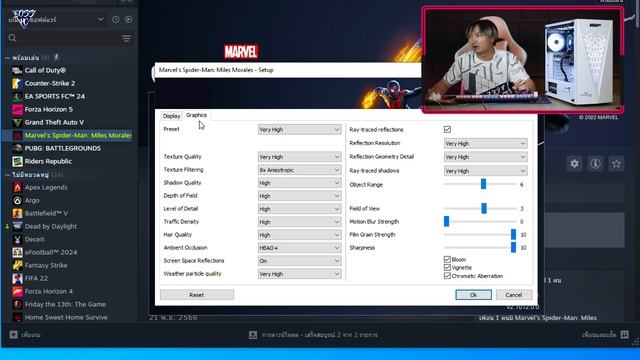The width and height of the screenshot is (640, 360).
Task: Open the Reflection Geometry Detail dropdown
Action: [485, 157]
